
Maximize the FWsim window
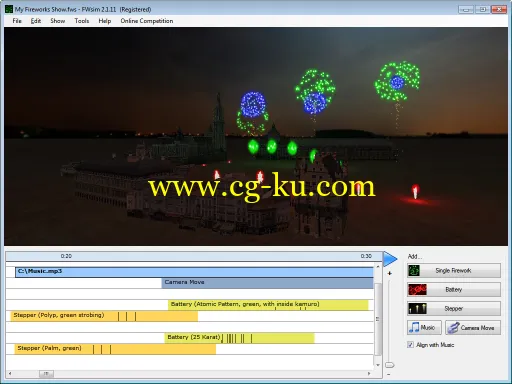pos(482,9)
